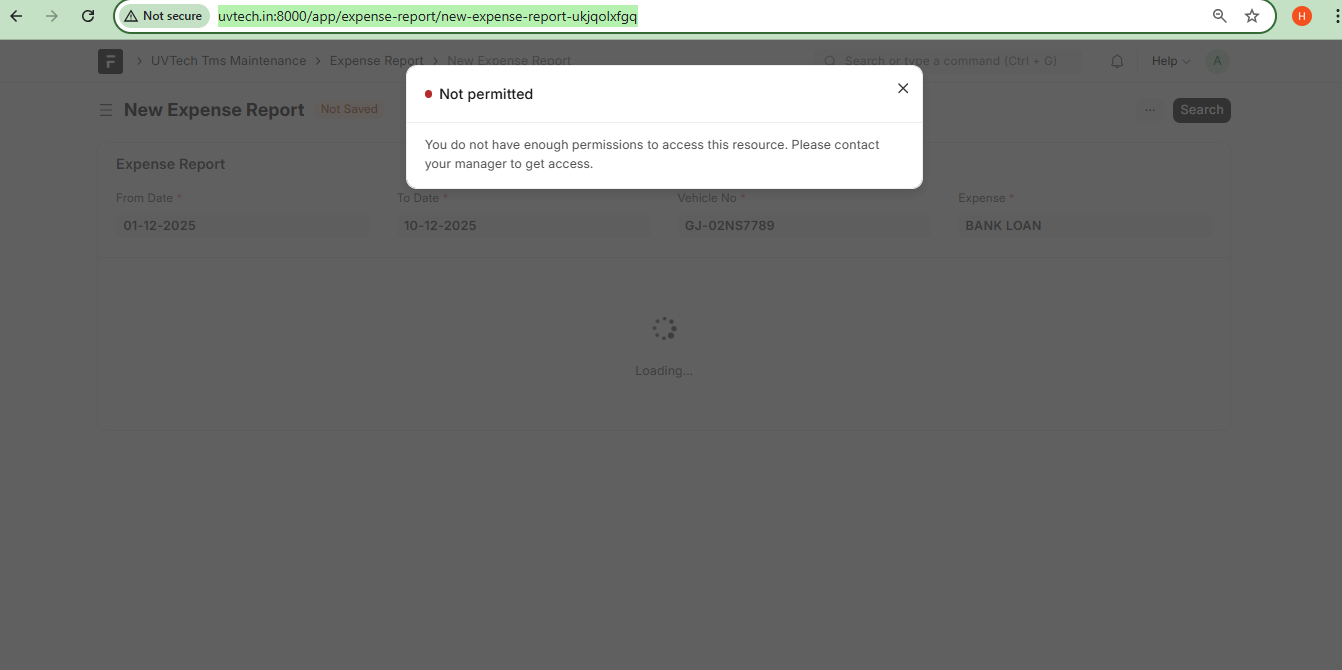Screen dimensions: 1342x670
Task: Click the Not secure warning badge
Action: pyautogui.click(x=164, y=16)
